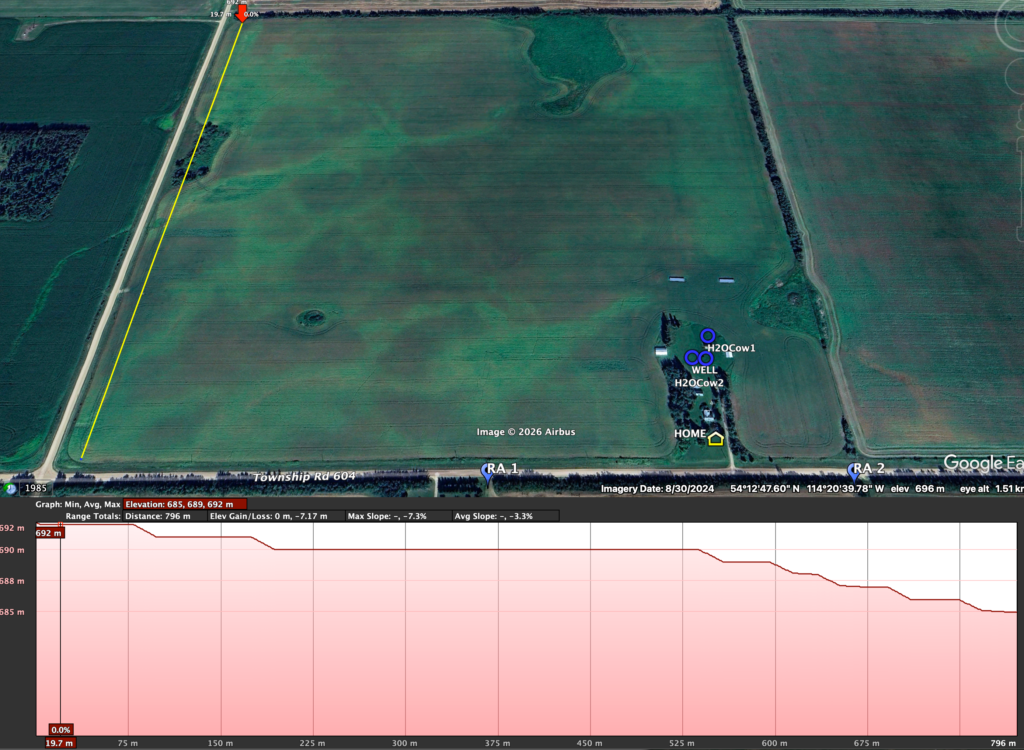This screenshot has height=750, width=1024.
Task: Click the Township Rd 604 road label
Action: (304, 477)
